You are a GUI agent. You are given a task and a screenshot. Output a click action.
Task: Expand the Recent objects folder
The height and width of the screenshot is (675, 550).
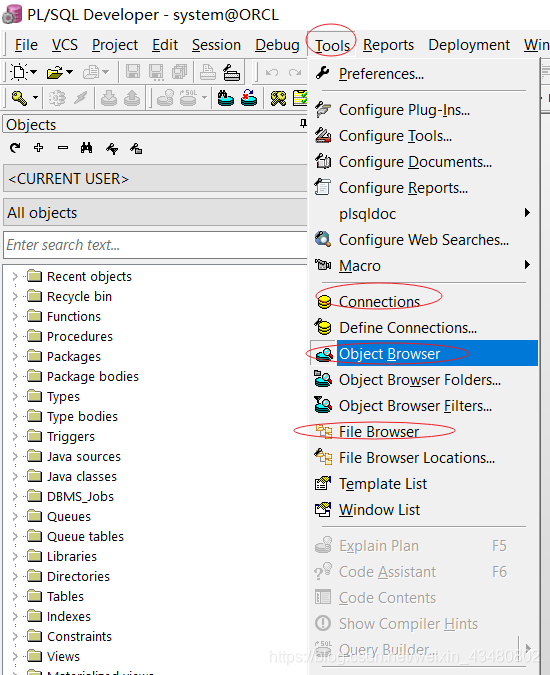(15, 276)
